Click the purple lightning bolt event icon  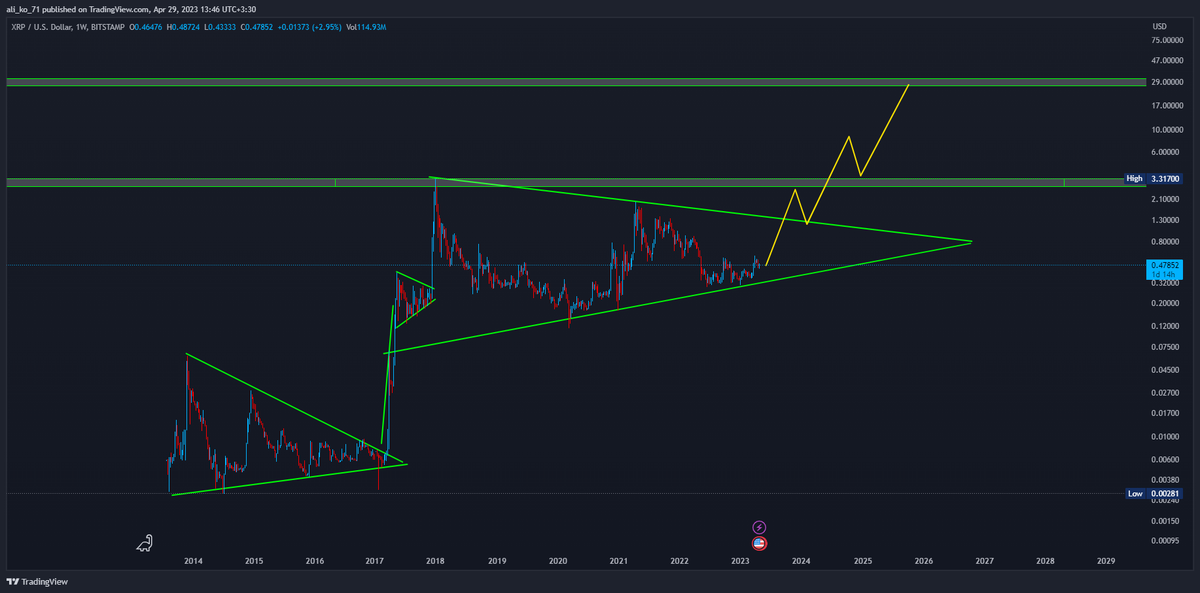759,527
